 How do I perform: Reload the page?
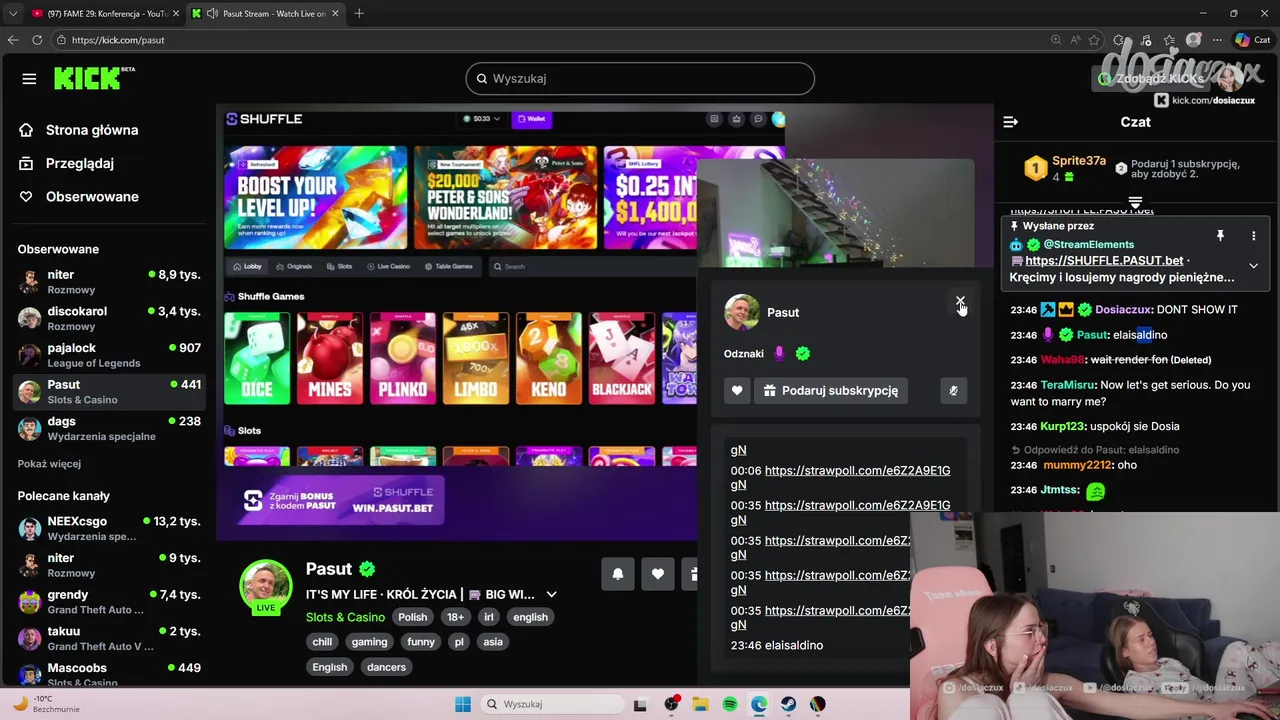click(37, 40)
